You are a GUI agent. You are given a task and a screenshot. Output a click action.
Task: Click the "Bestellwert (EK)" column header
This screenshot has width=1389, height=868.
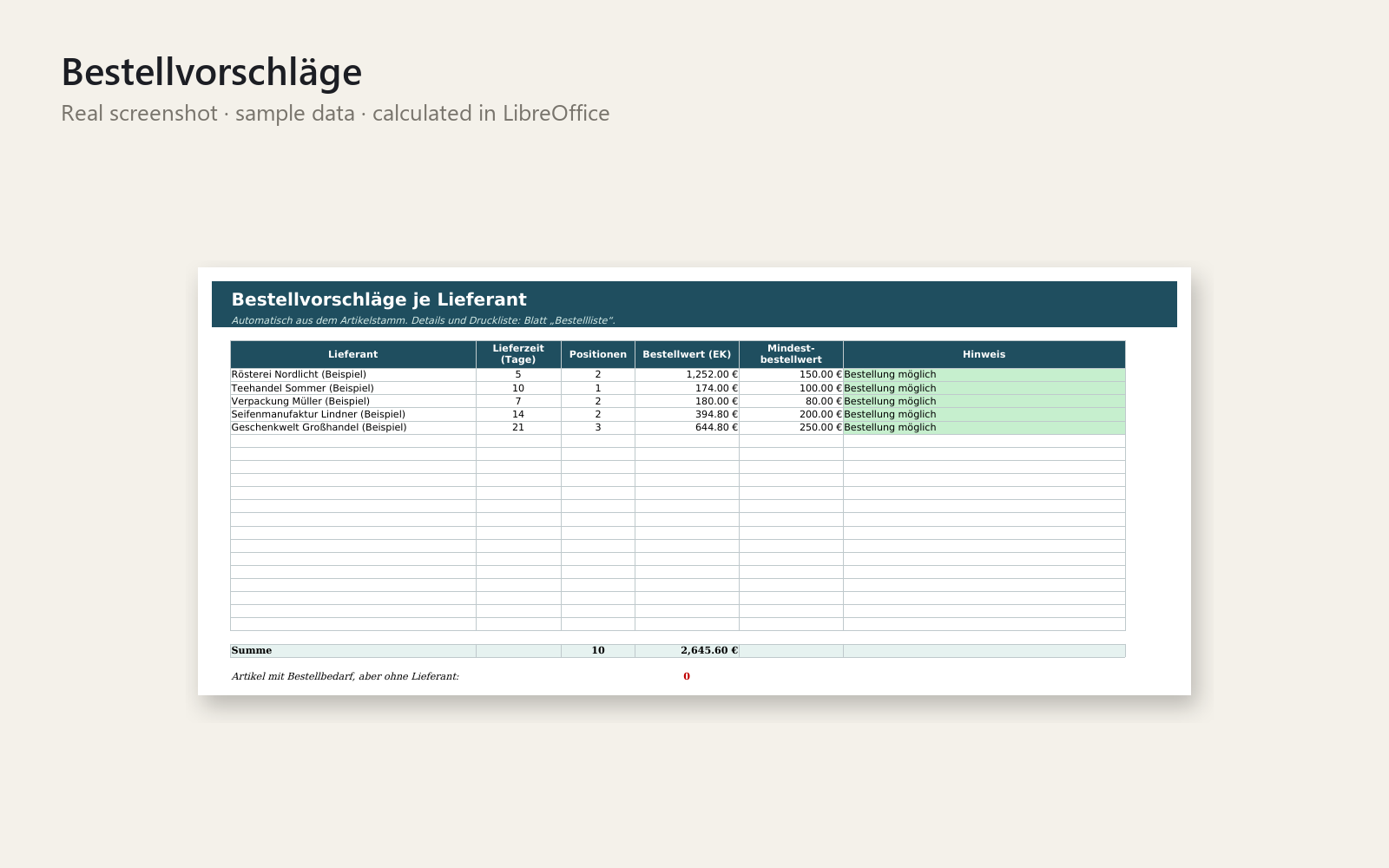pyautogui.click(x=687, y=354)
